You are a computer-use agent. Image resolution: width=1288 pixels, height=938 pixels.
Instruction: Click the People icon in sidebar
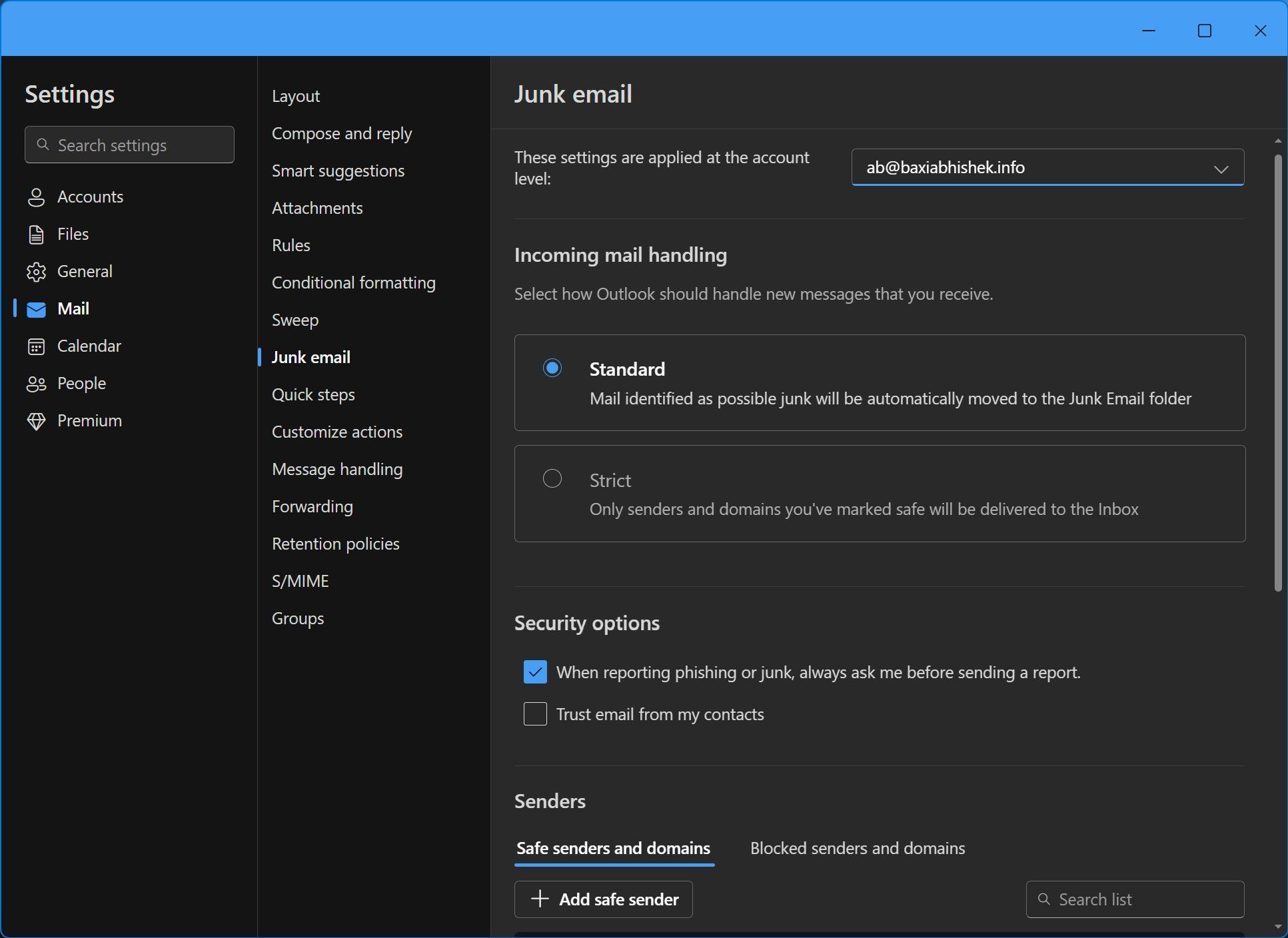(x=36, y=384)
